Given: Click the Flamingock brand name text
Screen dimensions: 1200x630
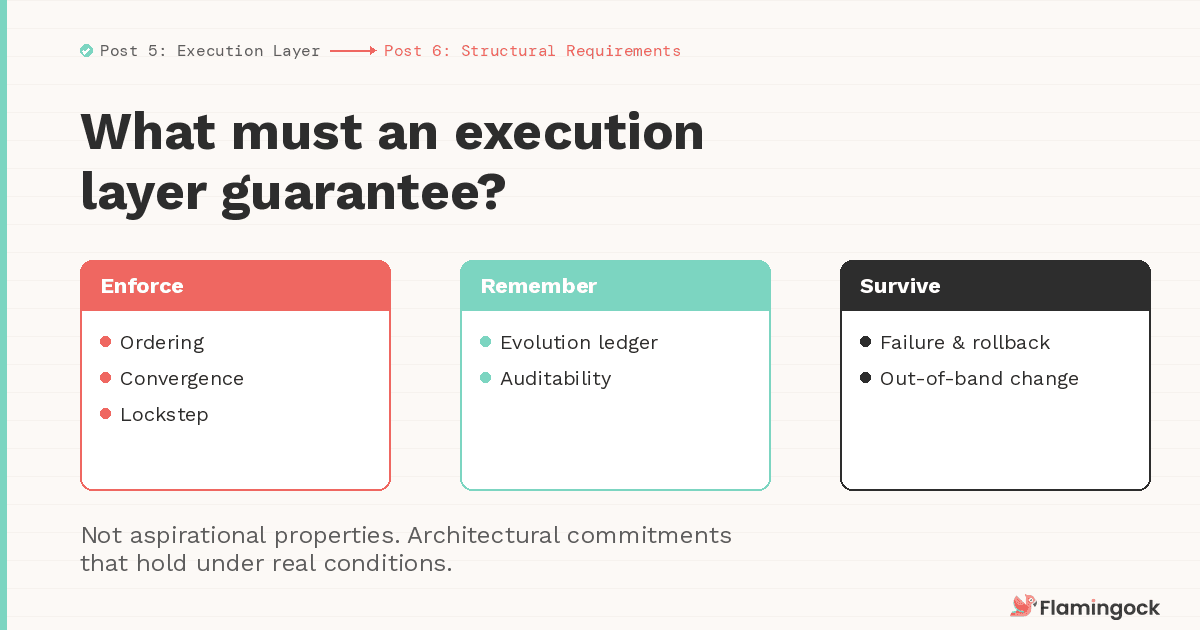Looking at the screenshot, I should pos(1100,607).
